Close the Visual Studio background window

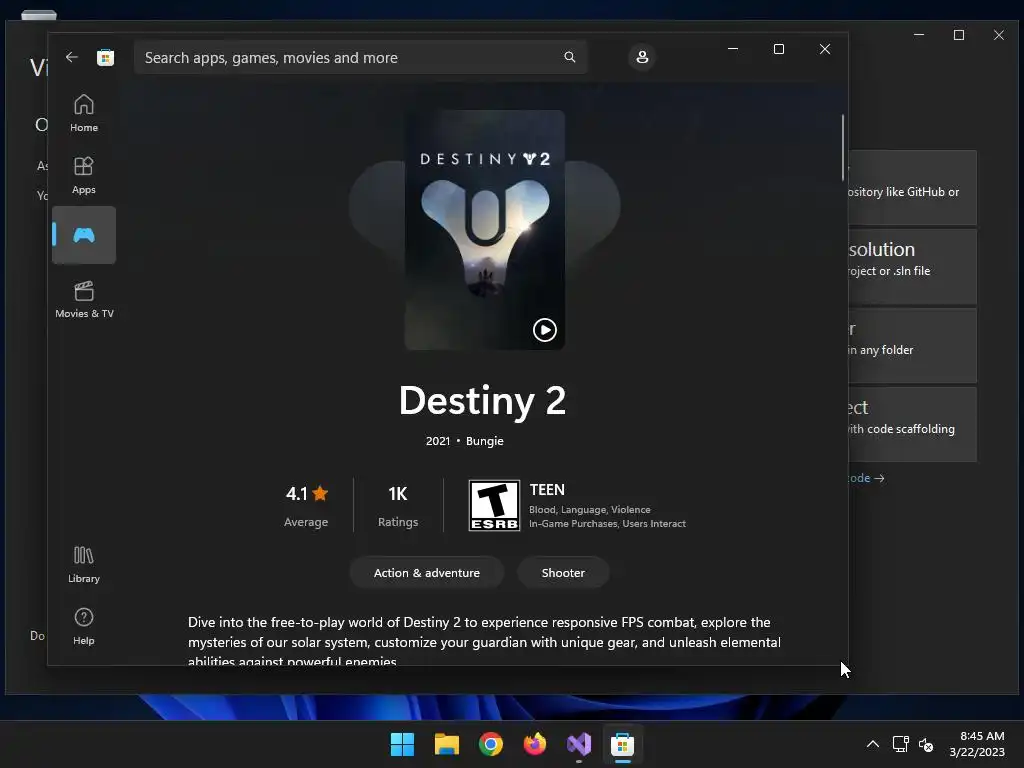(x=999, y=35)
